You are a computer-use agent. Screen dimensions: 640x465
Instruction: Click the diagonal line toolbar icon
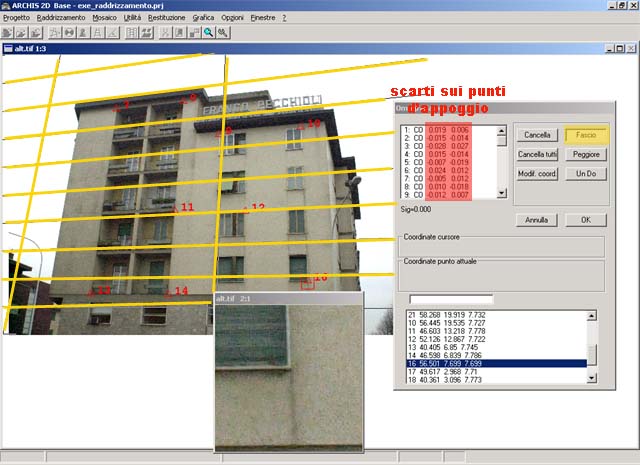(x=113, y=33)
